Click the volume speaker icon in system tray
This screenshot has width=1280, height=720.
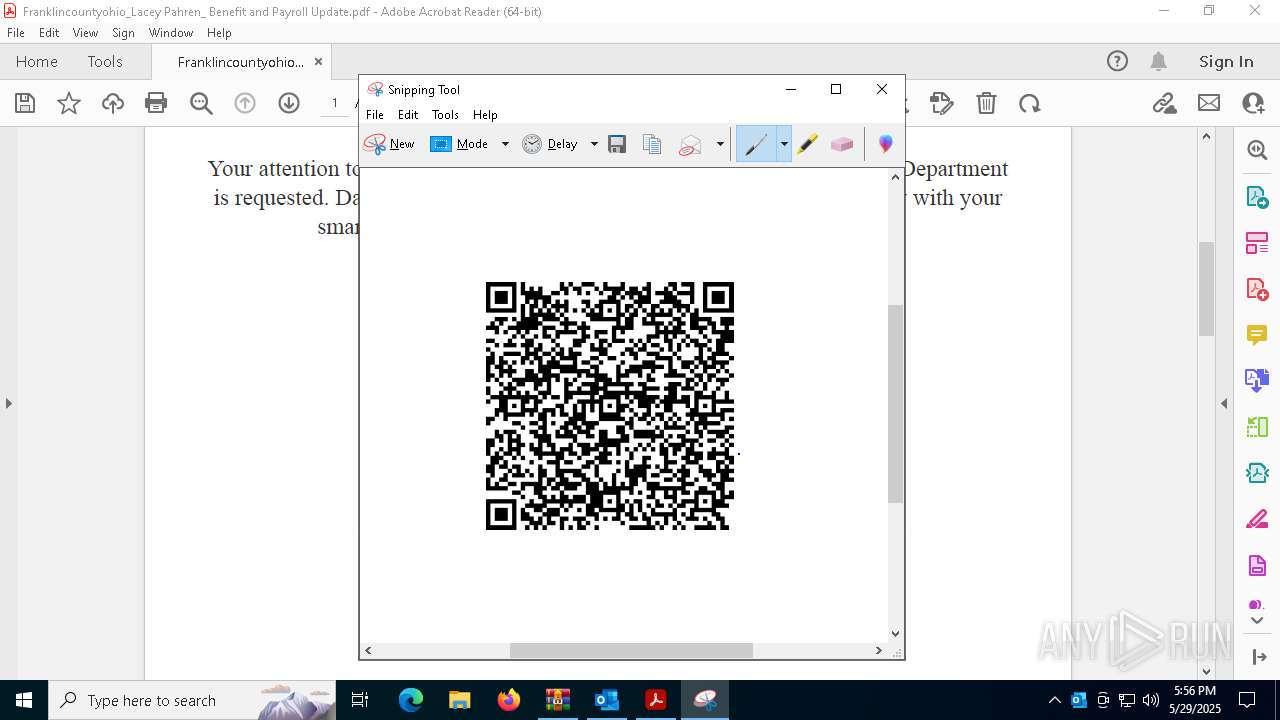1151,700
